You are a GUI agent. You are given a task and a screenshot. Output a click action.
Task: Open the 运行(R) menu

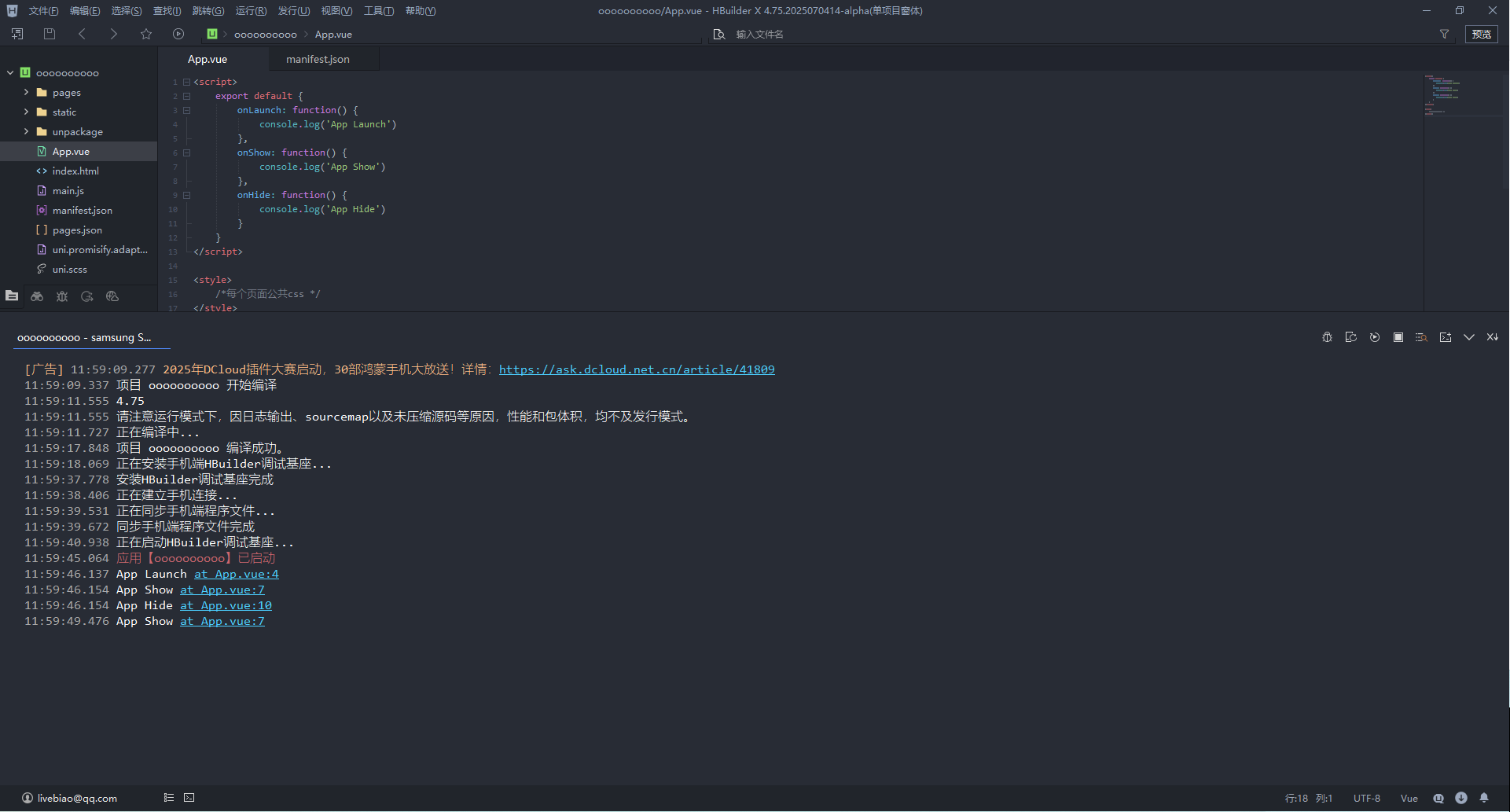coord(251,11)
